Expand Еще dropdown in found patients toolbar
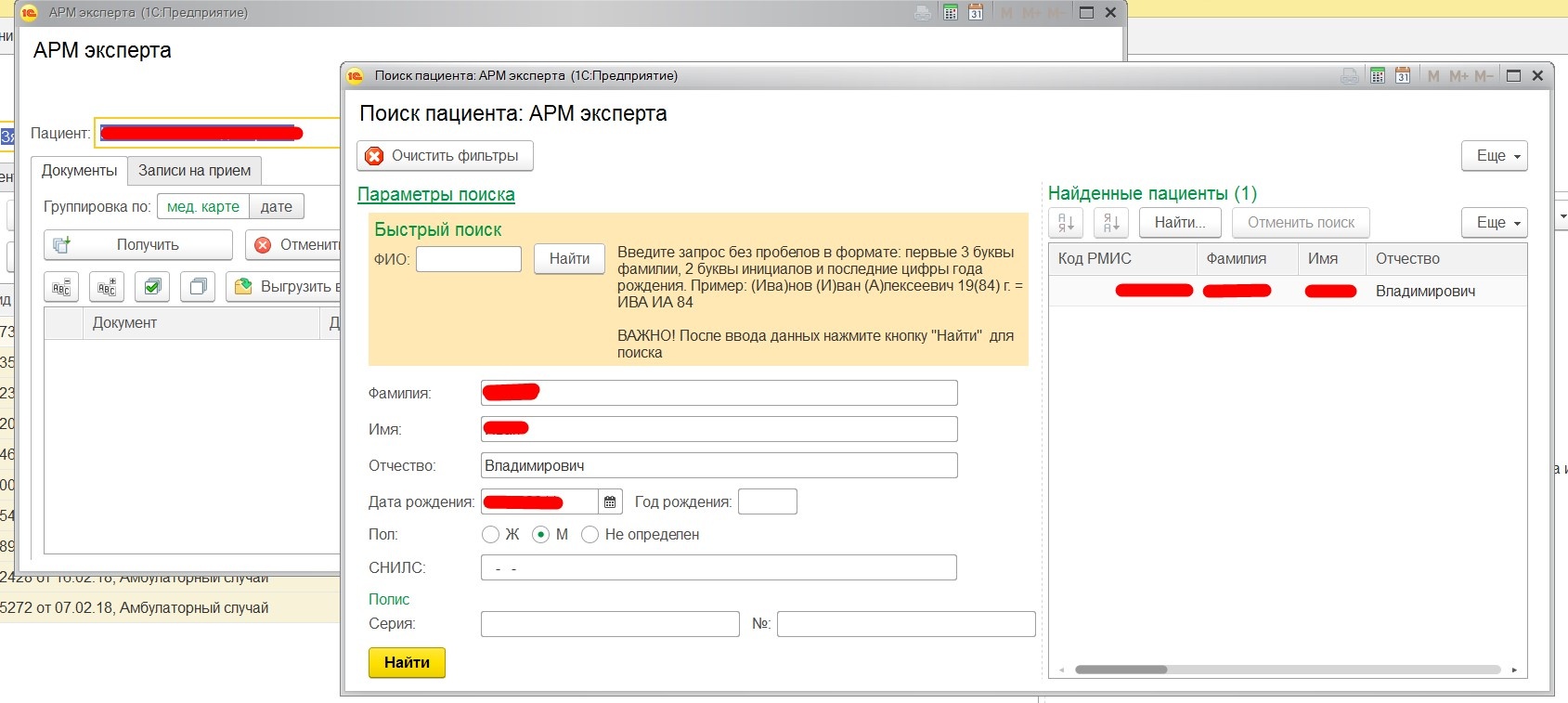 pyautogui.click(x=1494, y=223)
